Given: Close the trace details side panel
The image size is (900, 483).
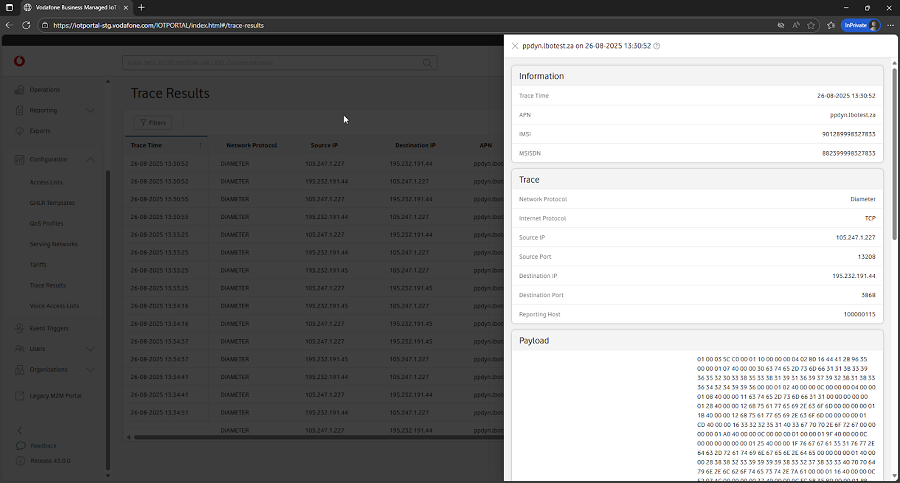Looking at the screenshot, I should (515, 46).
